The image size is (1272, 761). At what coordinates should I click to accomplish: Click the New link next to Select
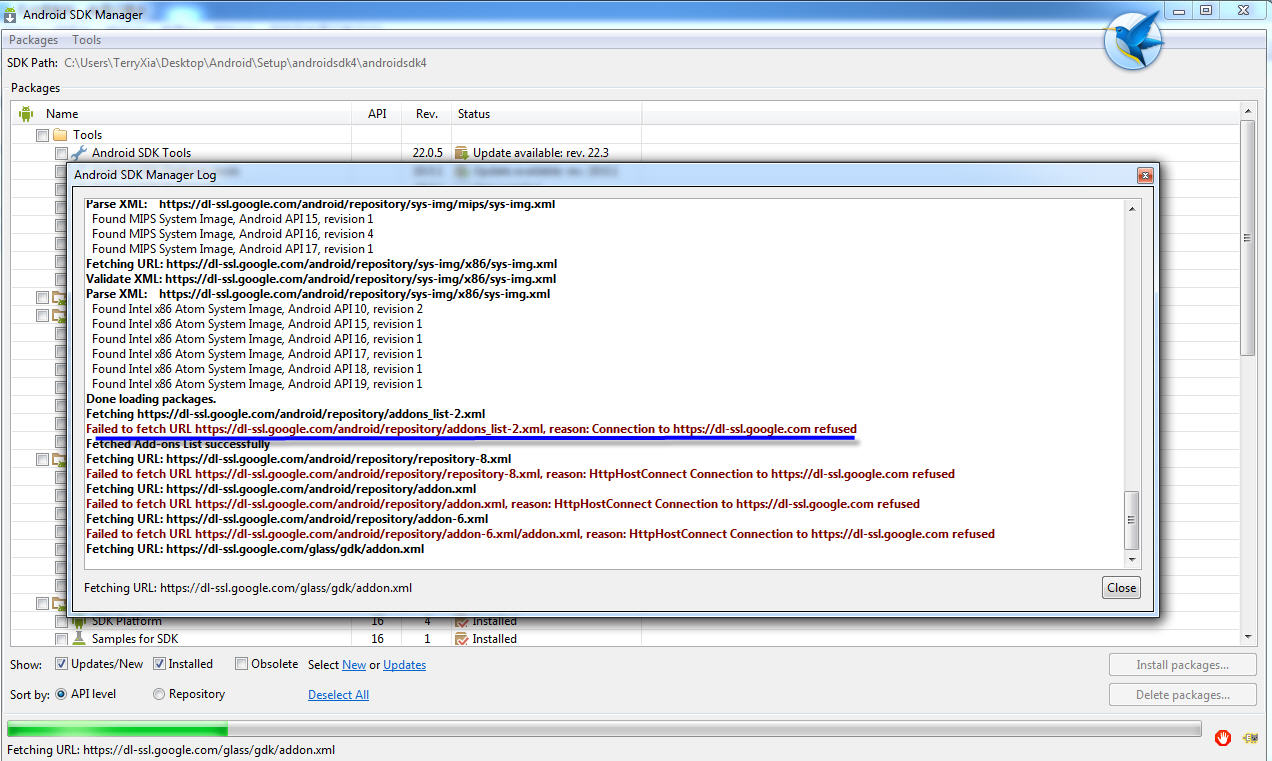[x=354, y=665]
